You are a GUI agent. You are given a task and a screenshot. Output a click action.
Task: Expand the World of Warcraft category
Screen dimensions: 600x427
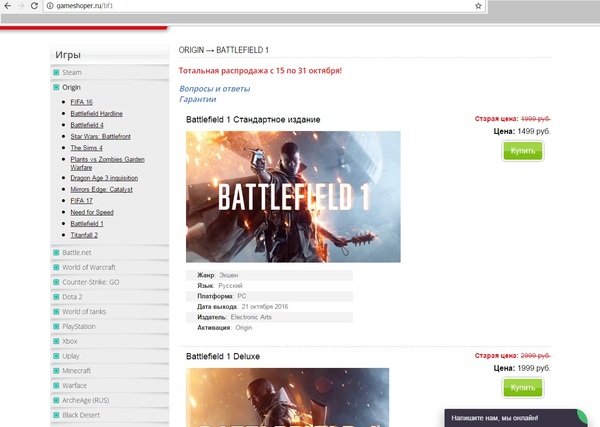click(89, 267)
